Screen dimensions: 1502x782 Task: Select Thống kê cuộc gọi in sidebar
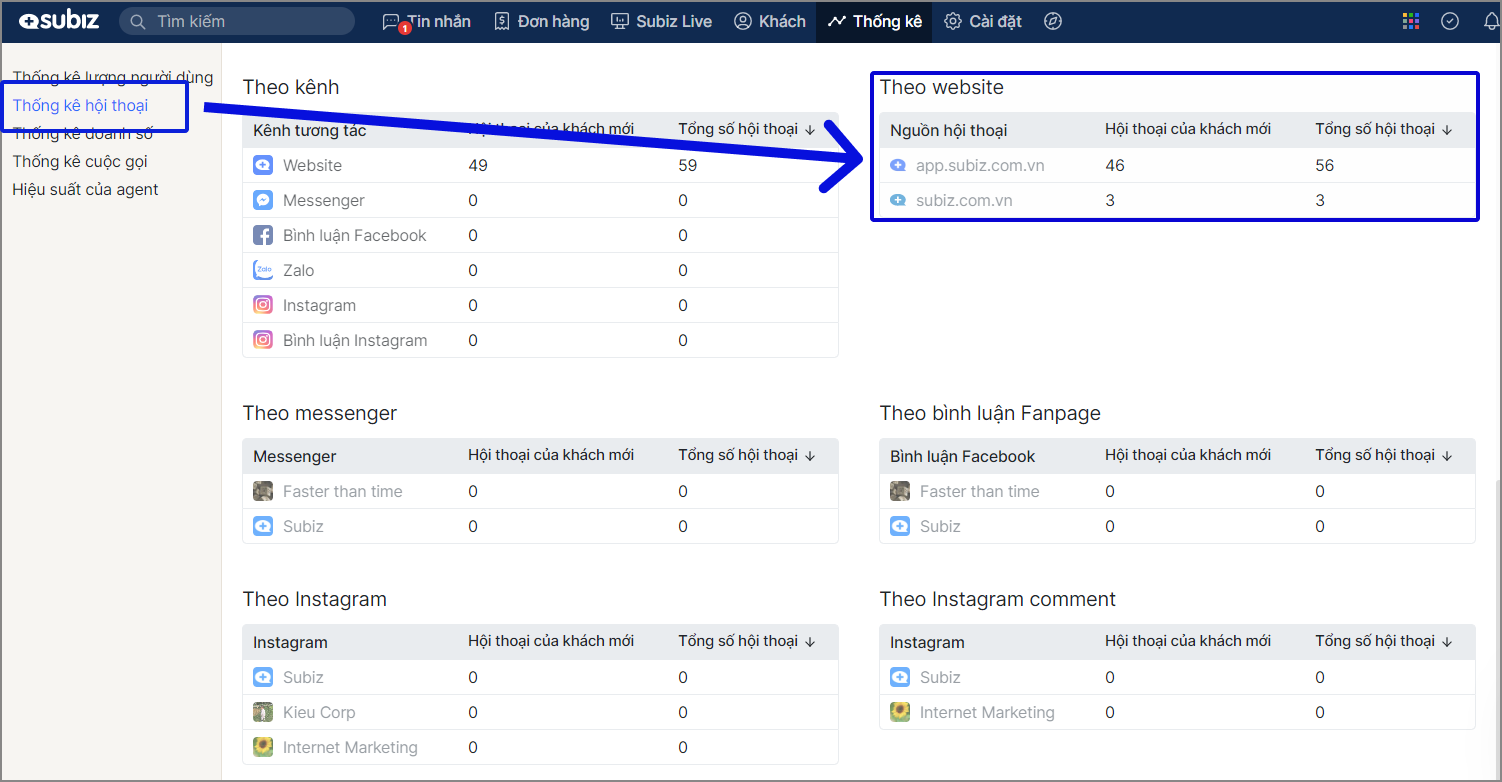pos(80,161)
